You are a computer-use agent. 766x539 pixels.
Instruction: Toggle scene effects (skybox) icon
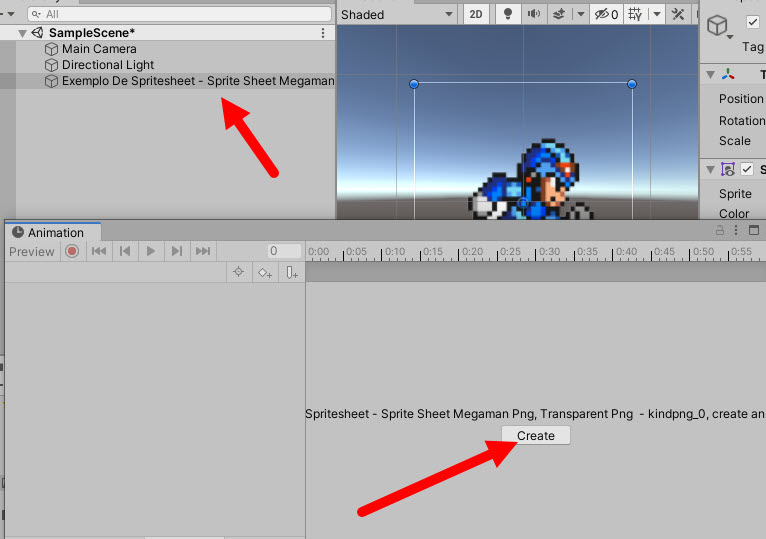(x=559, y=14)
